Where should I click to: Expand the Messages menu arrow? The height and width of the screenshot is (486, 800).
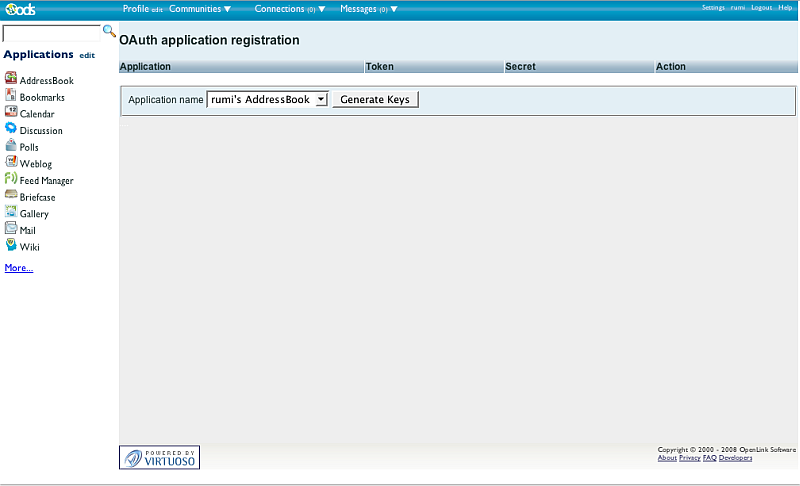(394, 9)
